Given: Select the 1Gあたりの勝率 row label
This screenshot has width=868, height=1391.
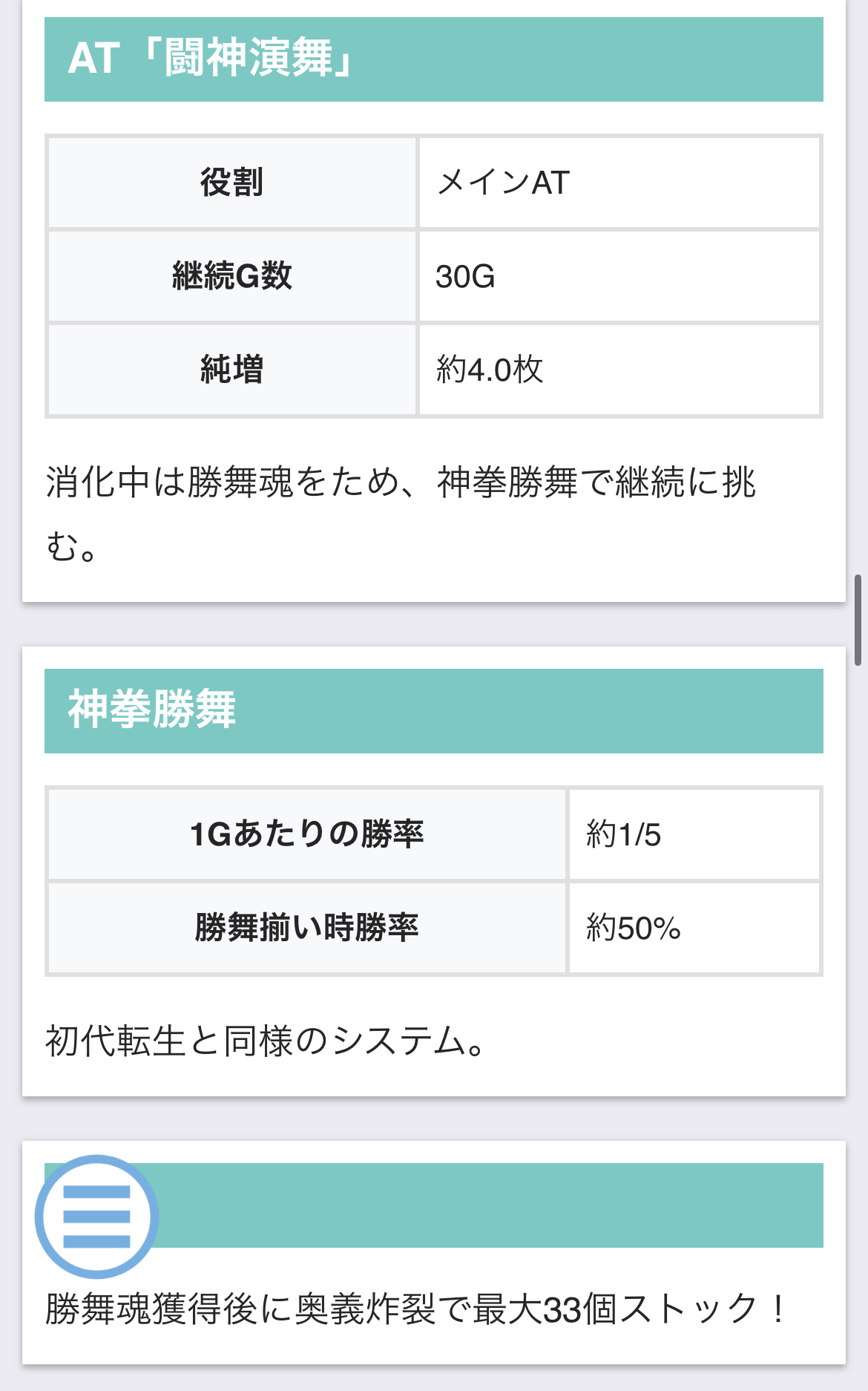Looking at the screenshot, I should pyautogui.click(x=307, y=834).
